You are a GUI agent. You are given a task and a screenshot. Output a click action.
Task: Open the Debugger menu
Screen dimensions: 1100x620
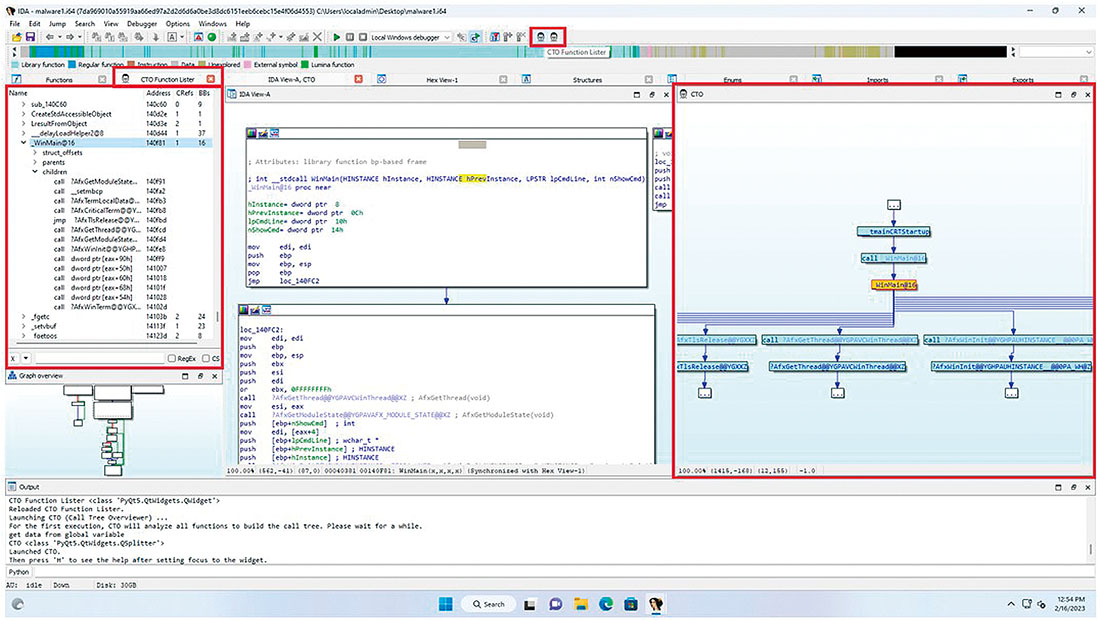141,22
